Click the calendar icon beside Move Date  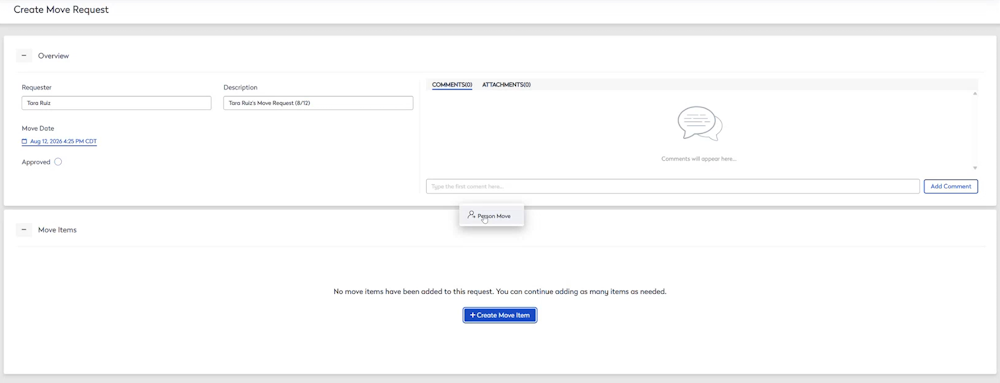(x=25, y=141)
